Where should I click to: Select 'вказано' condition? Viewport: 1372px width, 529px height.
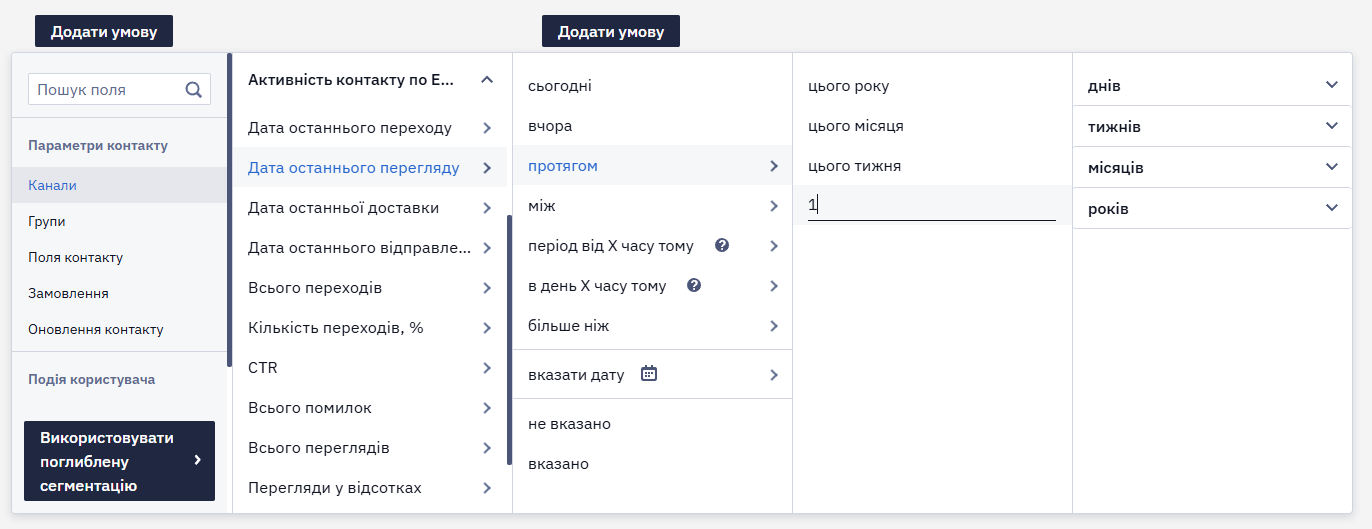pyautogui.click(x=652, y=464)
